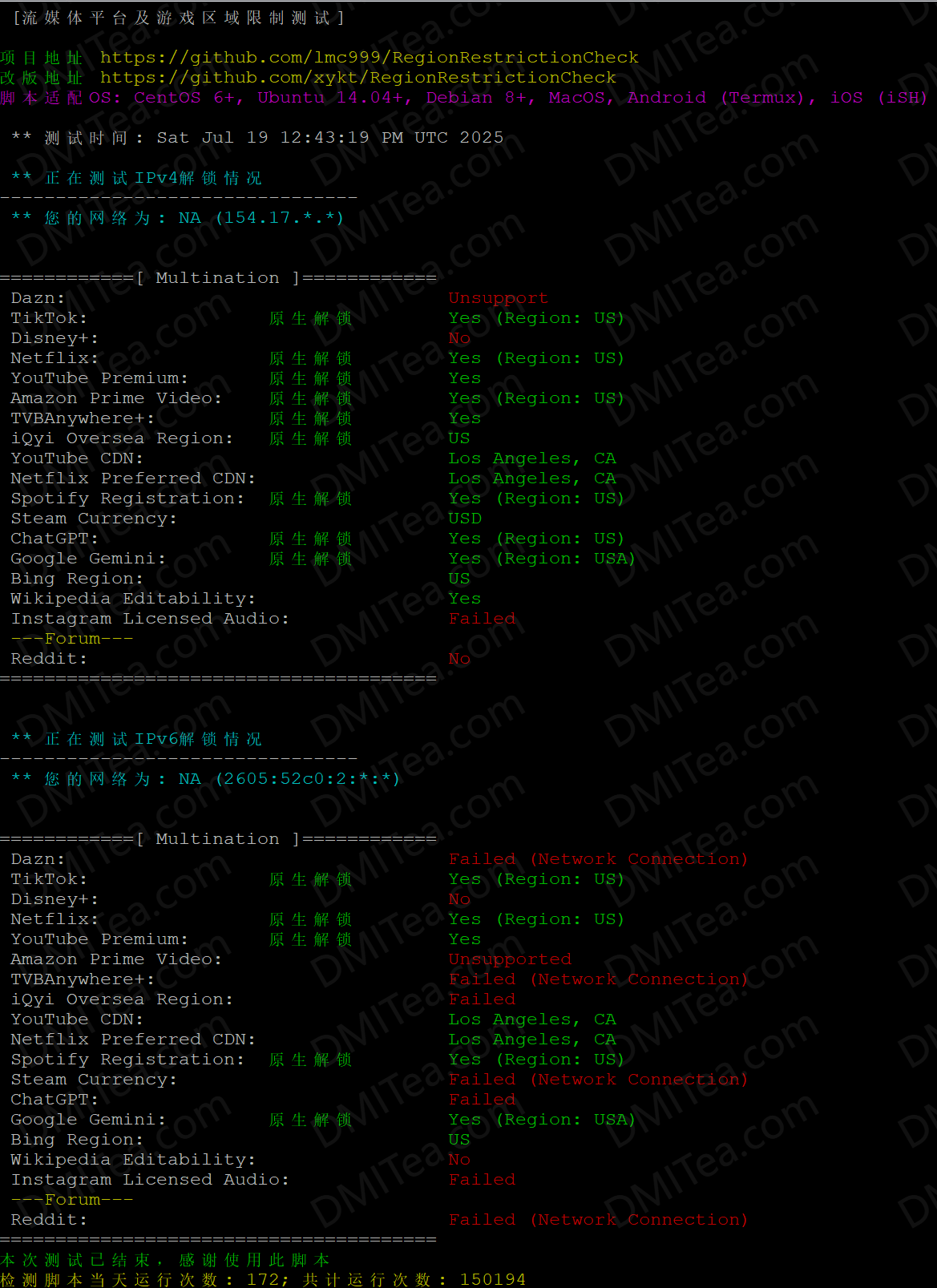Click the IPv6 Steam Currency result 'Failed (Network Connection)'
The width and height of the screenshot is (937, 1288).
598,1080
